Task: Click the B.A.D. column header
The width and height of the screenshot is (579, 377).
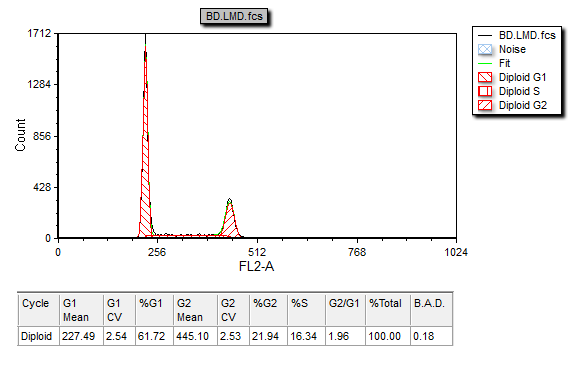Action: (x=431, y=309)
